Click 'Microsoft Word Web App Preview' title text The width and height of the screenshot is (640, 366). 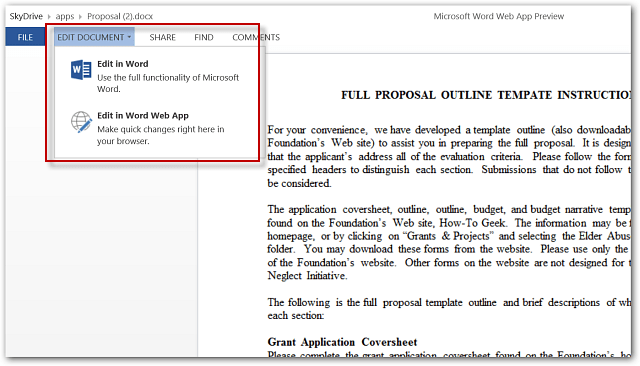point(499,16)
